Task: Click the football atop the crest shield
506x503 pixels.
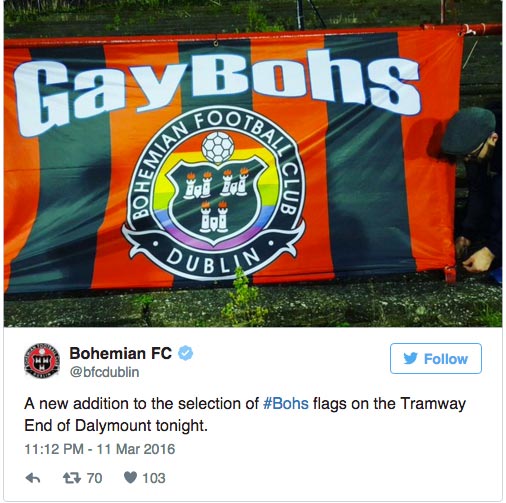Action: pyautogui.click(x=218, y=147)
